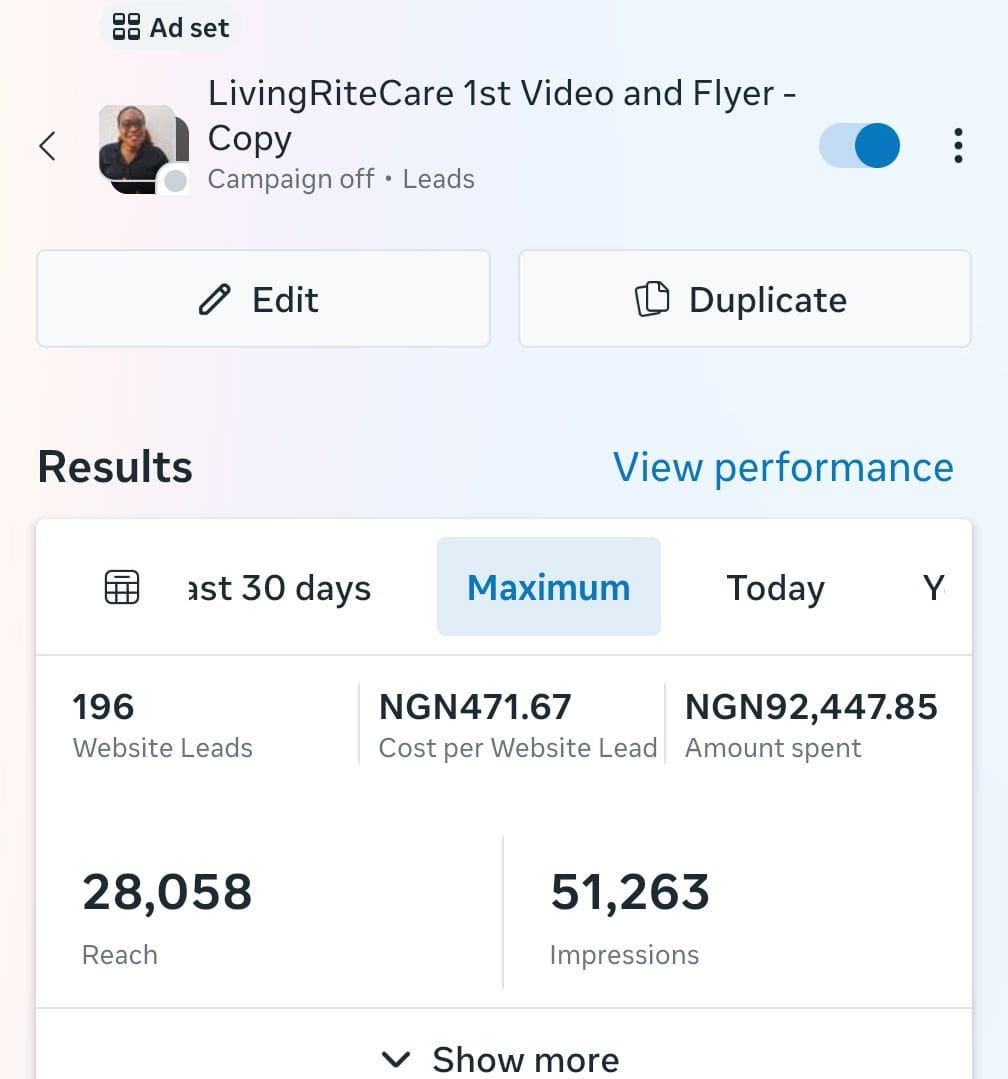
Task: Click the small camera badge on the avatar
Action: click(173, 181)
